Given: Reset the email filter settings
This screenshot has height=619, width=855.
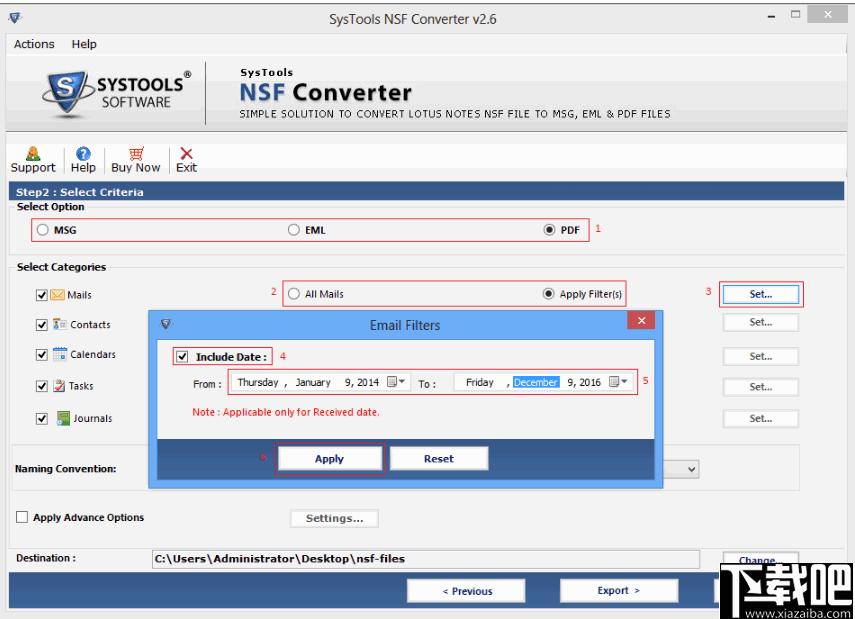Looking at the screenshot, I should (x=438, y=459).
